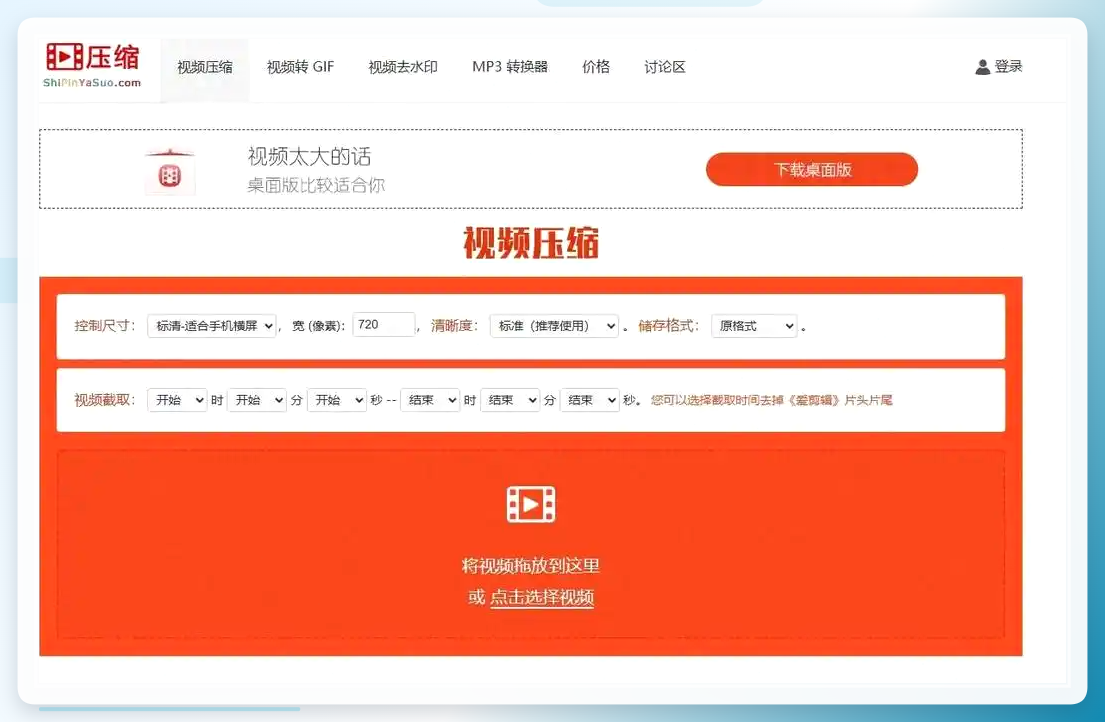Click the ShiPinYaSuo.com site logo
The height and width of the screenshot is (722, 1105).
(92, 65)
